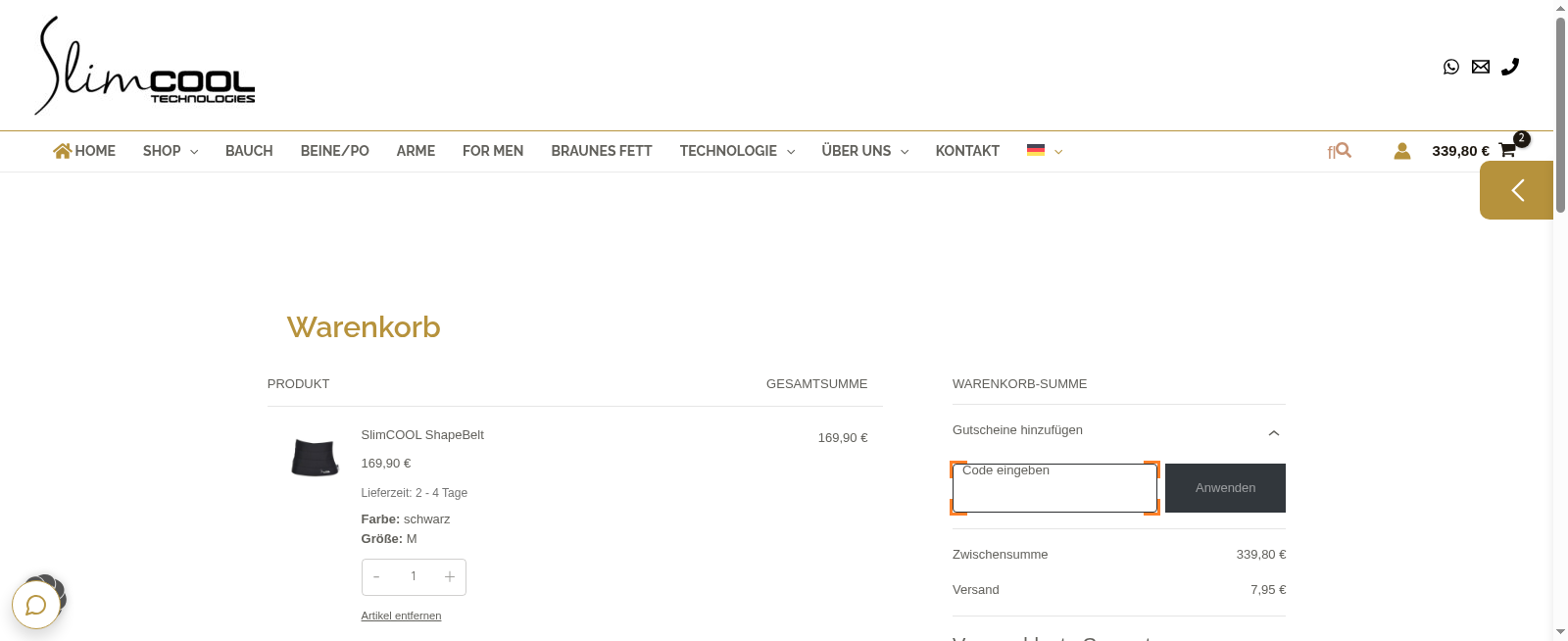Viewport: 1568px width, 641px height.
Task: Expand the gold side panel arrow
Action: point(1516,190)
